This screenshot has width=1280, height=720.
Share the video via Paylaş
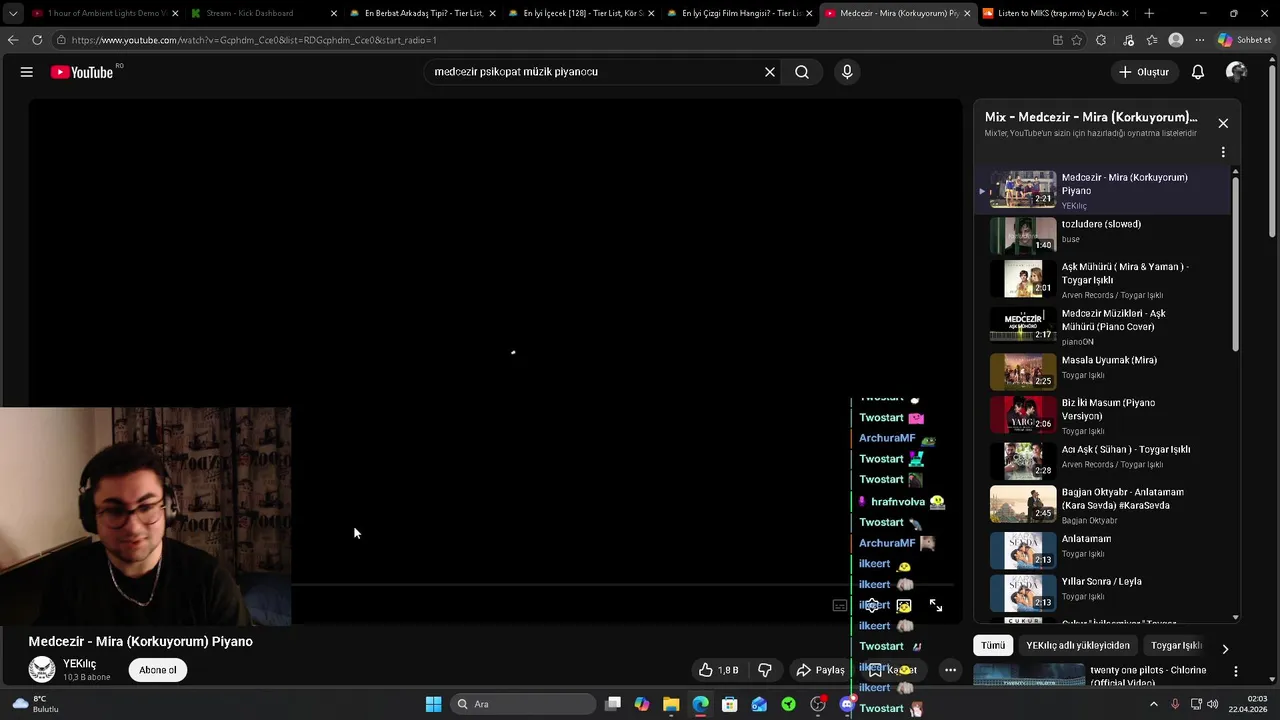(820, 670)
